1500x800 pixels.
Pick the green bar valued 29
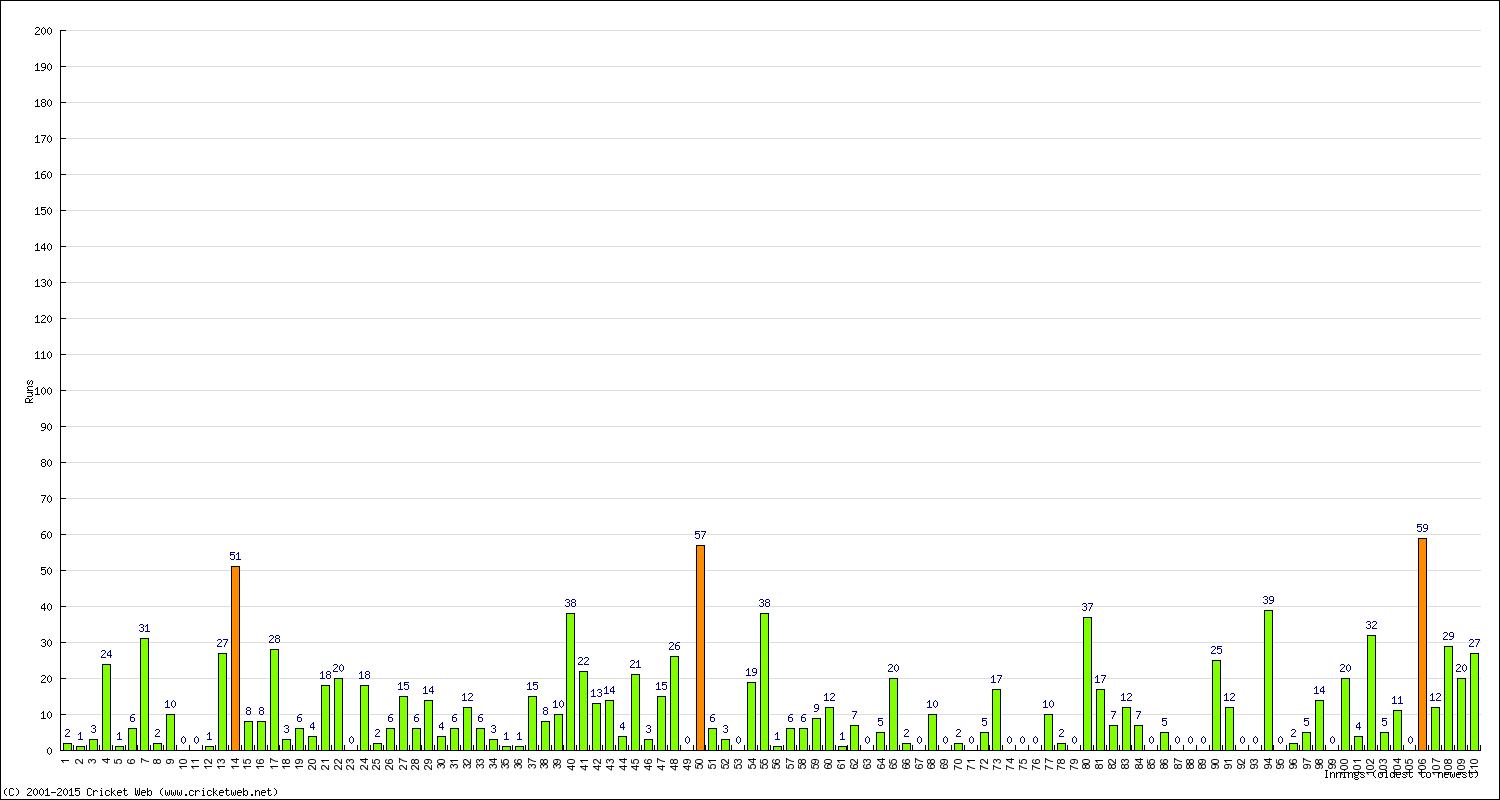coord(1448,698)
